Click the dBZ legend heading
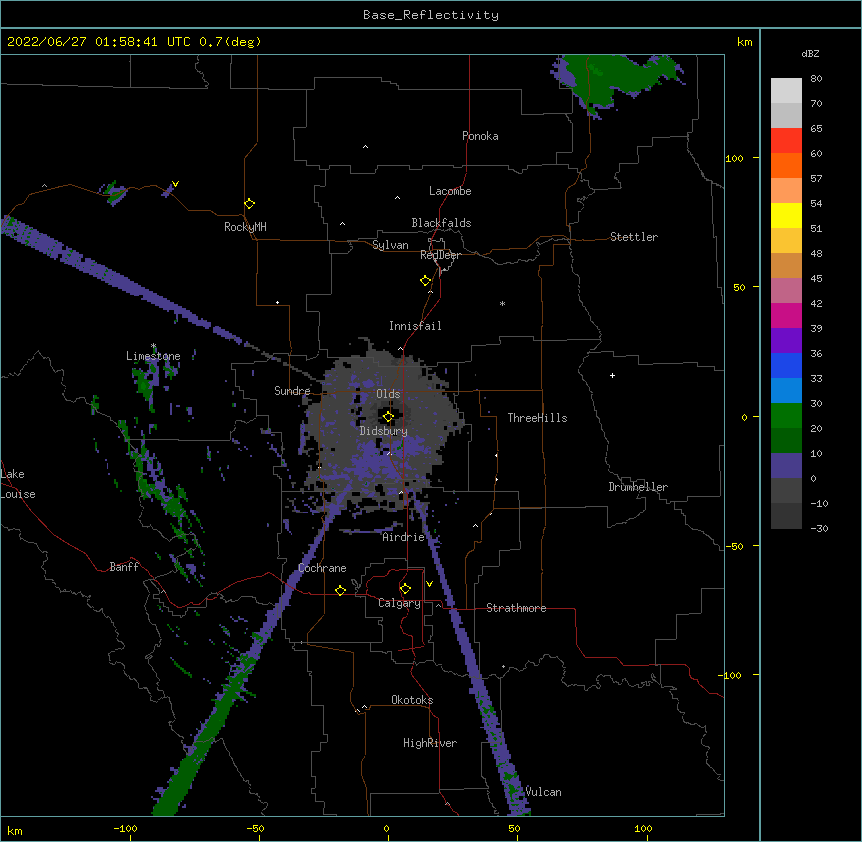 pos(810,53)
